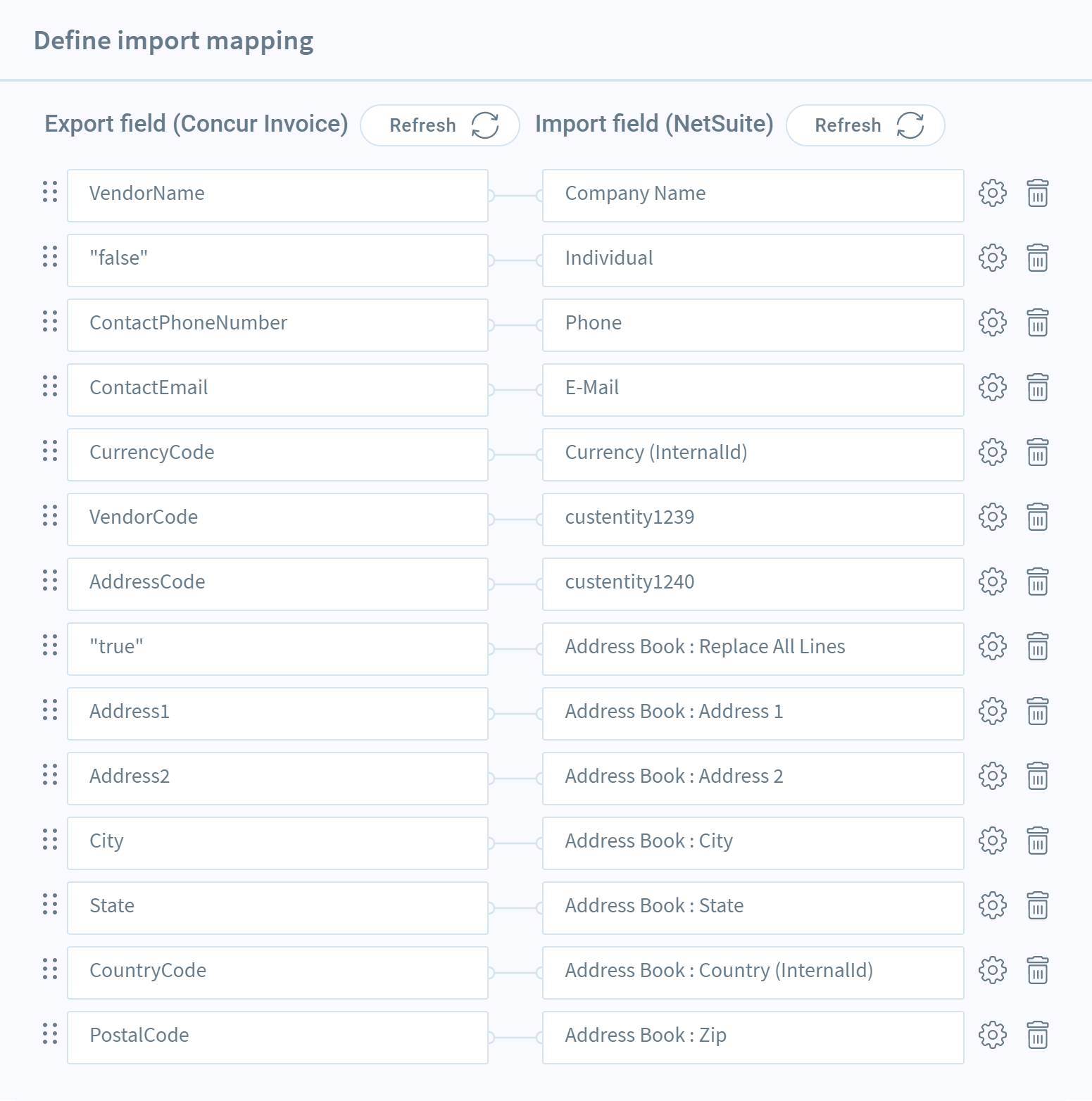The width and height of the screenshot is (1092, 1101).
Task: Delete the VendorCode mapping row
Action: tap(1038, 517)
